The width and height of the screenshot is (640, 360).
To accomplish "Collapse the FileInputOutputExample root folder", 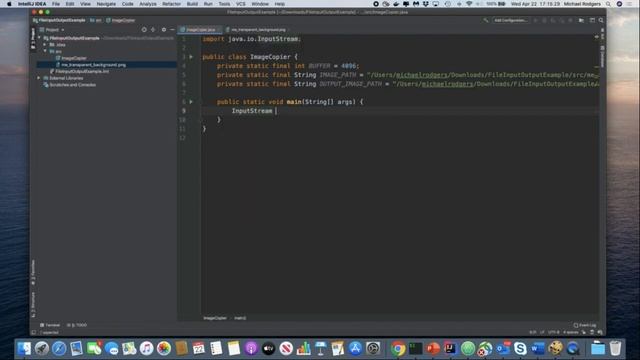I will point(40,38).
